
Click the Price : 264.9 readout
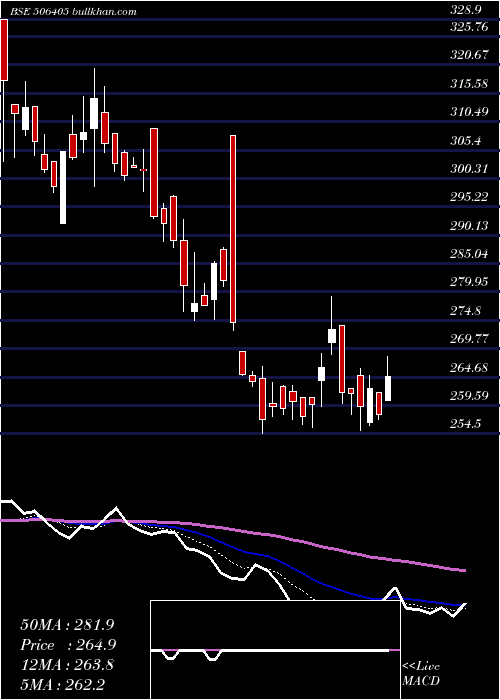click(x=69, y=645)
